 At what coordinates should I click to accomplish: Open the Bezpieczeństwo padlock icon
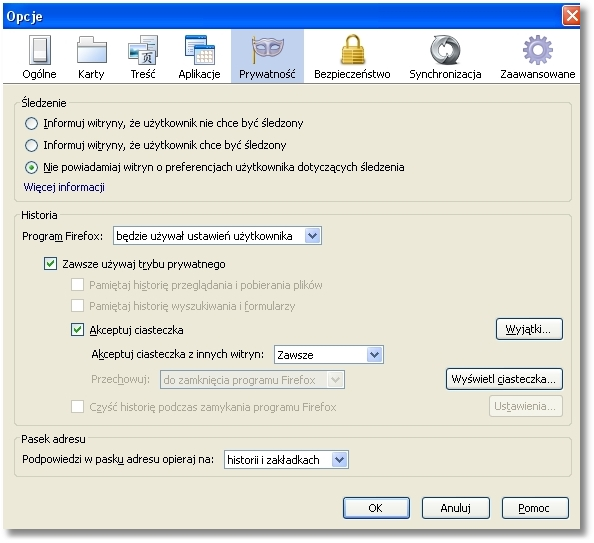point(352,50)
